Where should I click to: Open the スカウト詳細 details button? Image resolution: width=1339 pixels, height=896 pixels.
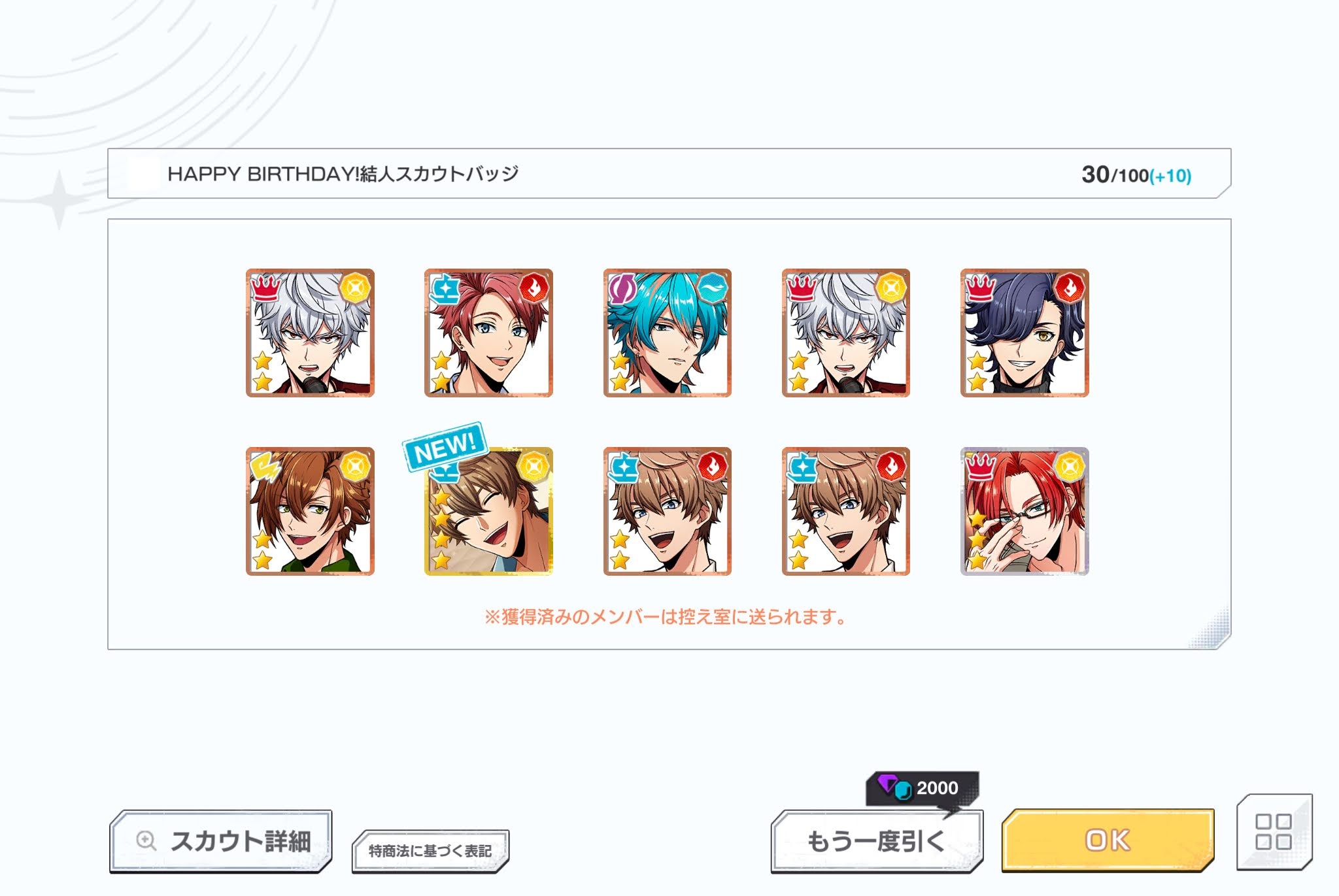click(x=221, y=841)
